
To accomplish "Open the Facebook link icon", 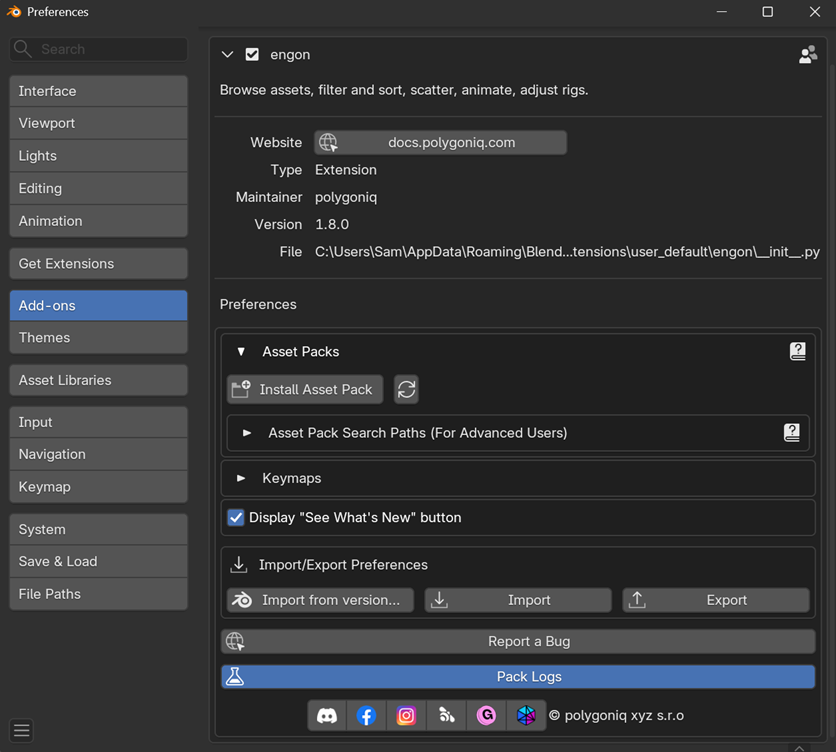I will coord(366,715).
